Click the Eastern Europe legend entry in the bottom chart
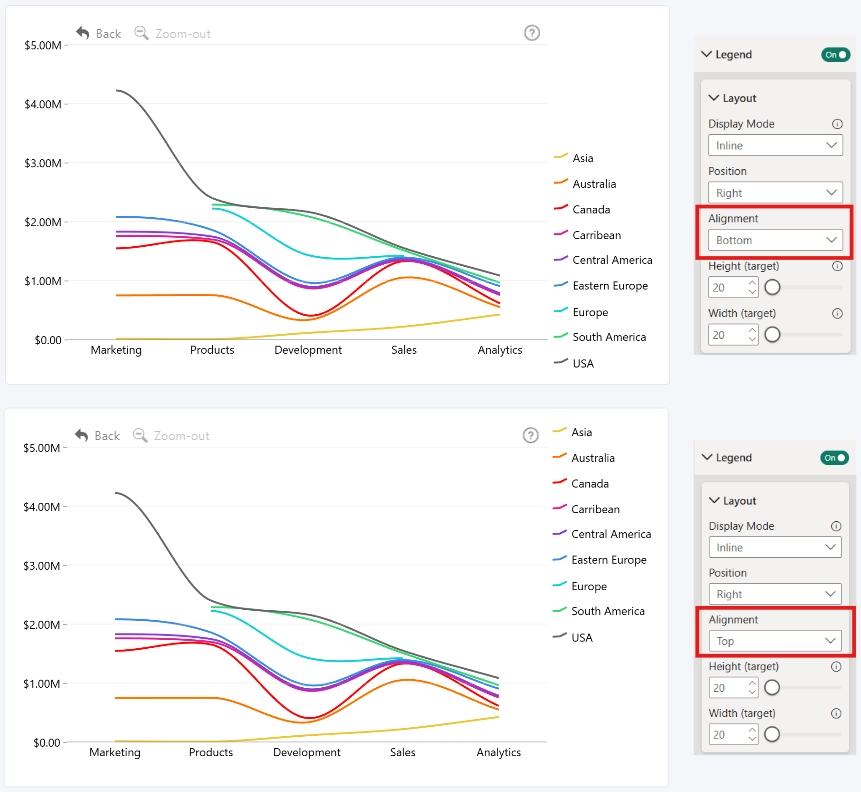 (600, 560)
